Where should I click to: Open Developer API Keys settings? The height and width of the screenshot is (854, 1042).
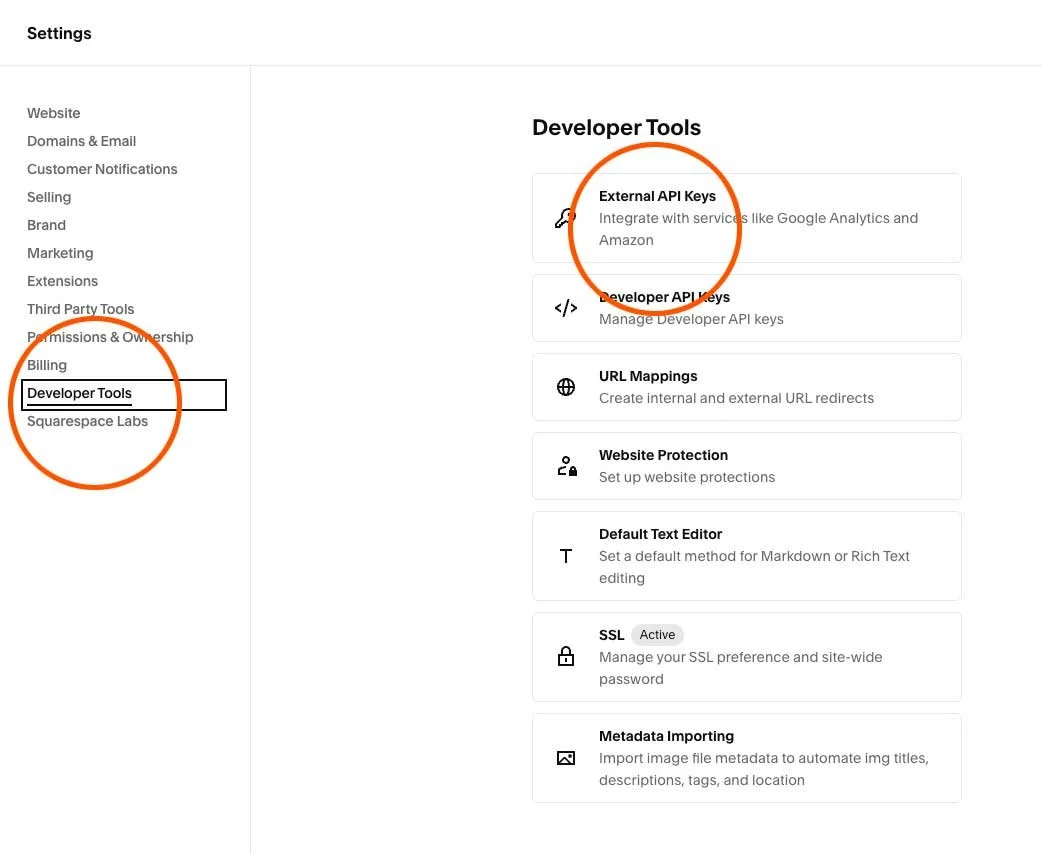(746, 308)
